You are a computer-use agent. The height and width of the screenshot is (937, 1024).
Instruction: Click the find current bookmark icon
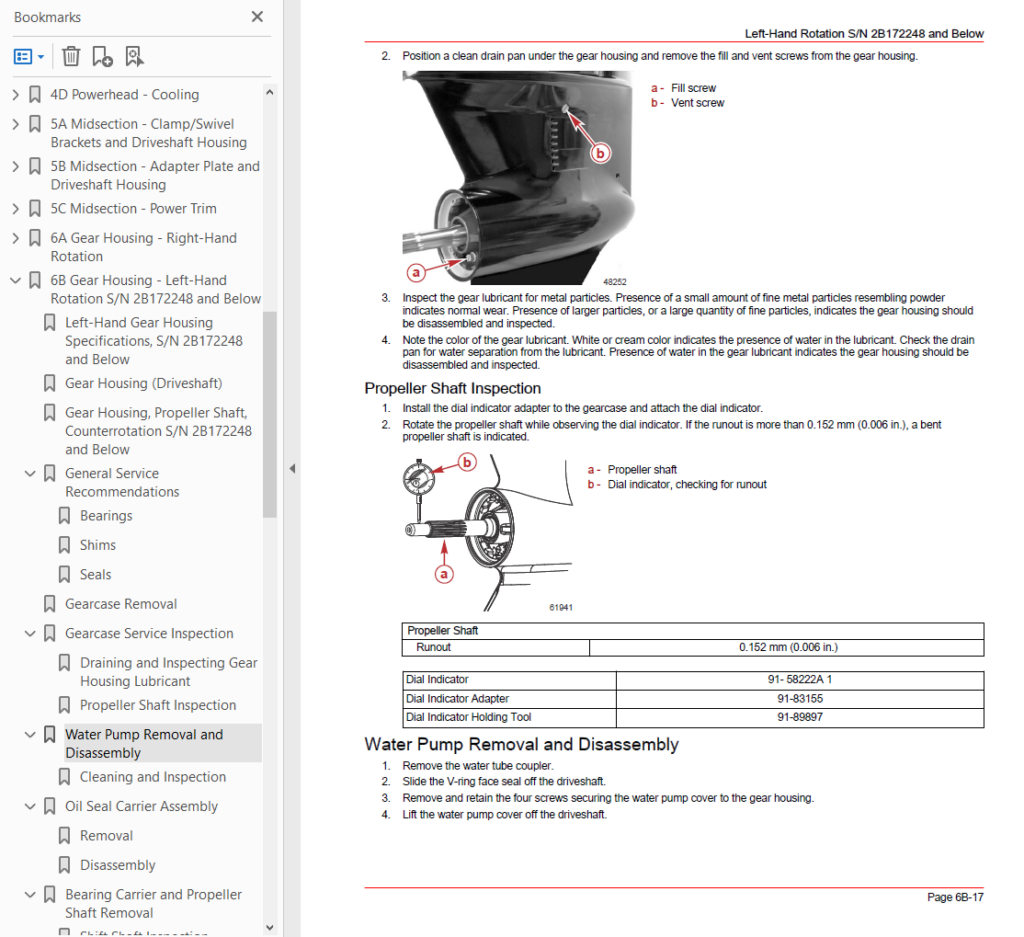(135, 57)
